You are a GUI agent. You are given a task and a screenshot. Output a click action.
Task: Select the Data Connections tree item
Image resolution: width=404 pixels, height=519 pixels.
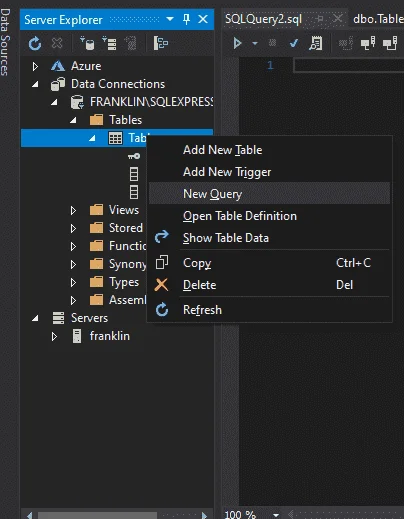point(118,84)
